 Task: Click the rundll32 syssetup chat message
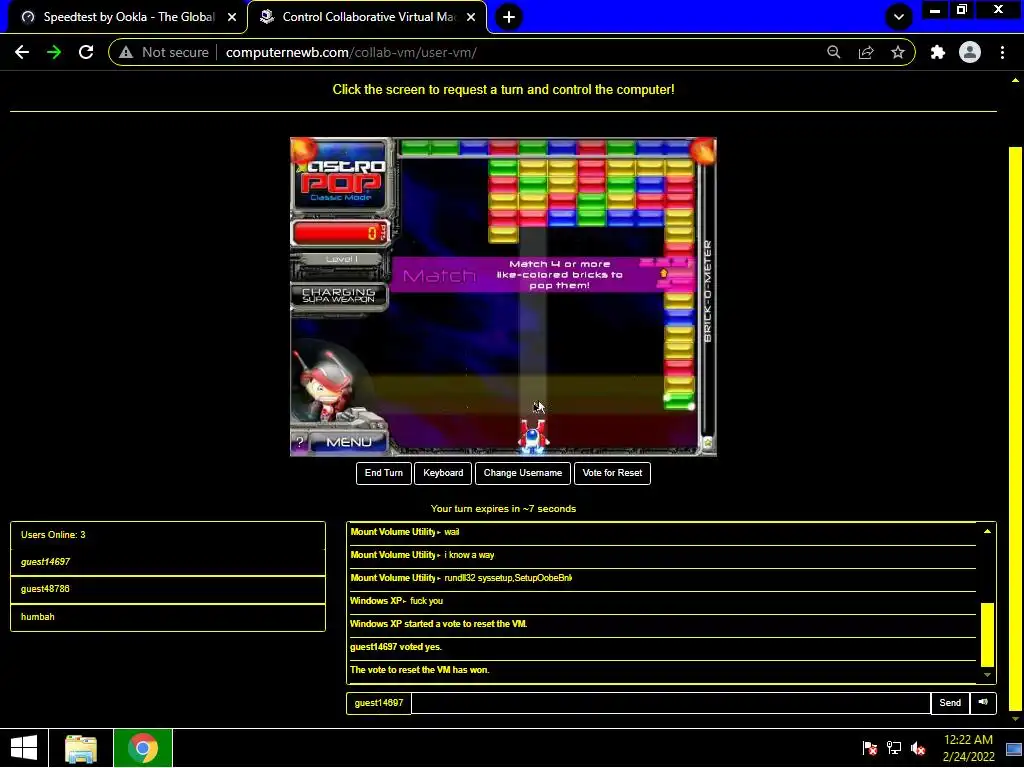coord(508,578)
